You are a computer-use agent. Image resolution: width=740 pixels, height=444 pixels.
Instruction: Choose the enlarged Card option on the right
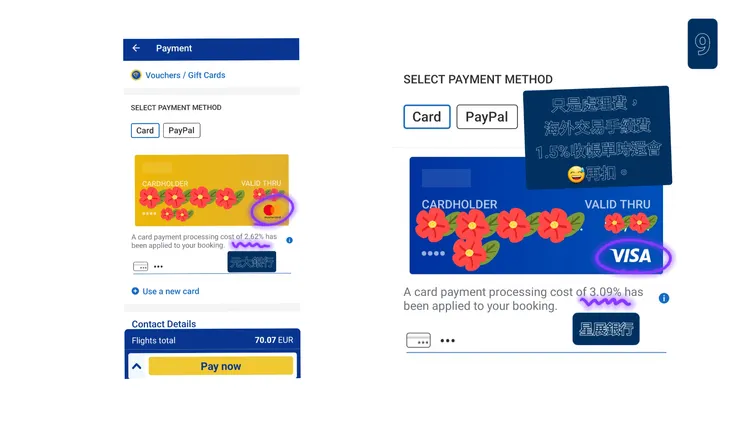tap(427, 117)
